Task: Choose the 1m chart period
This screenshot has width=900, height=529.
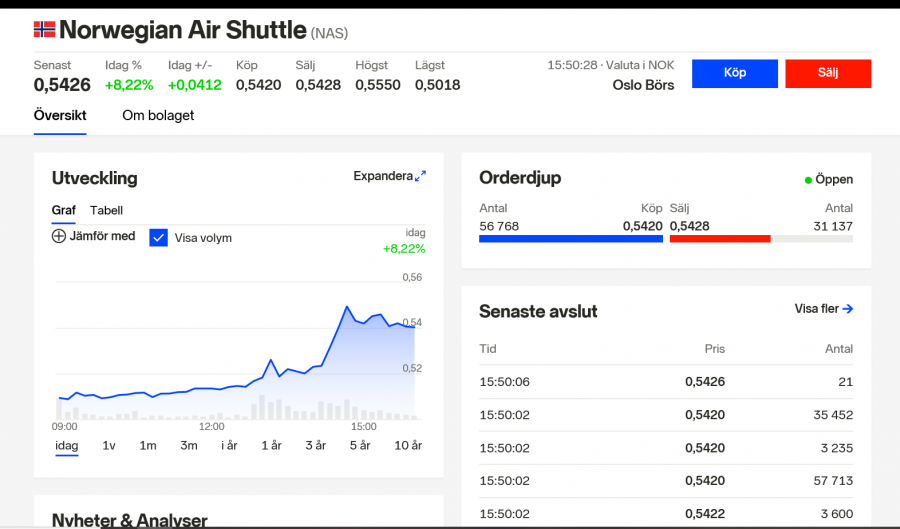Action: [x=148, y=445]
